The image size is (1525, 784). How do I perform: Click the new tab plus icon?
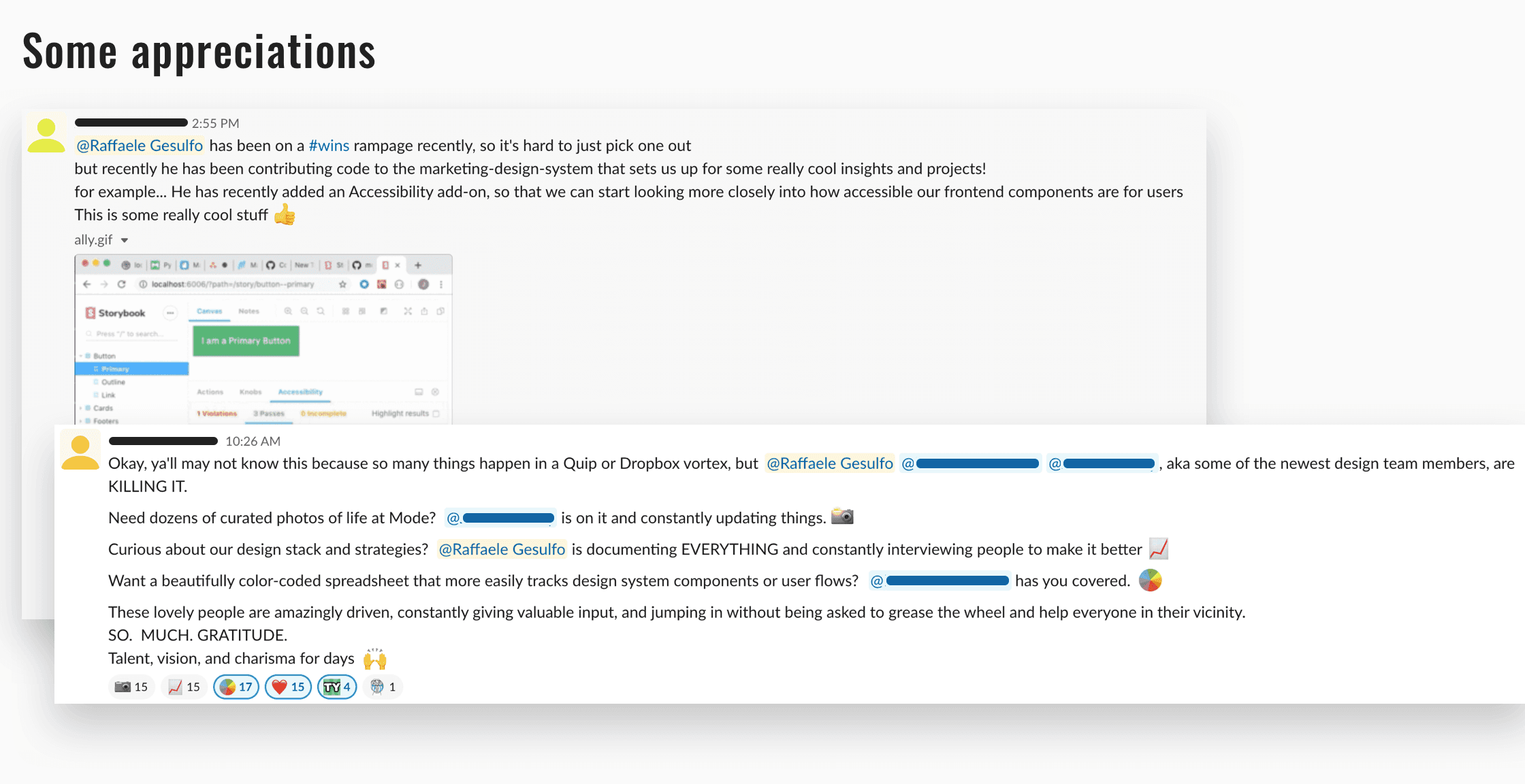[x=418, y=265]
